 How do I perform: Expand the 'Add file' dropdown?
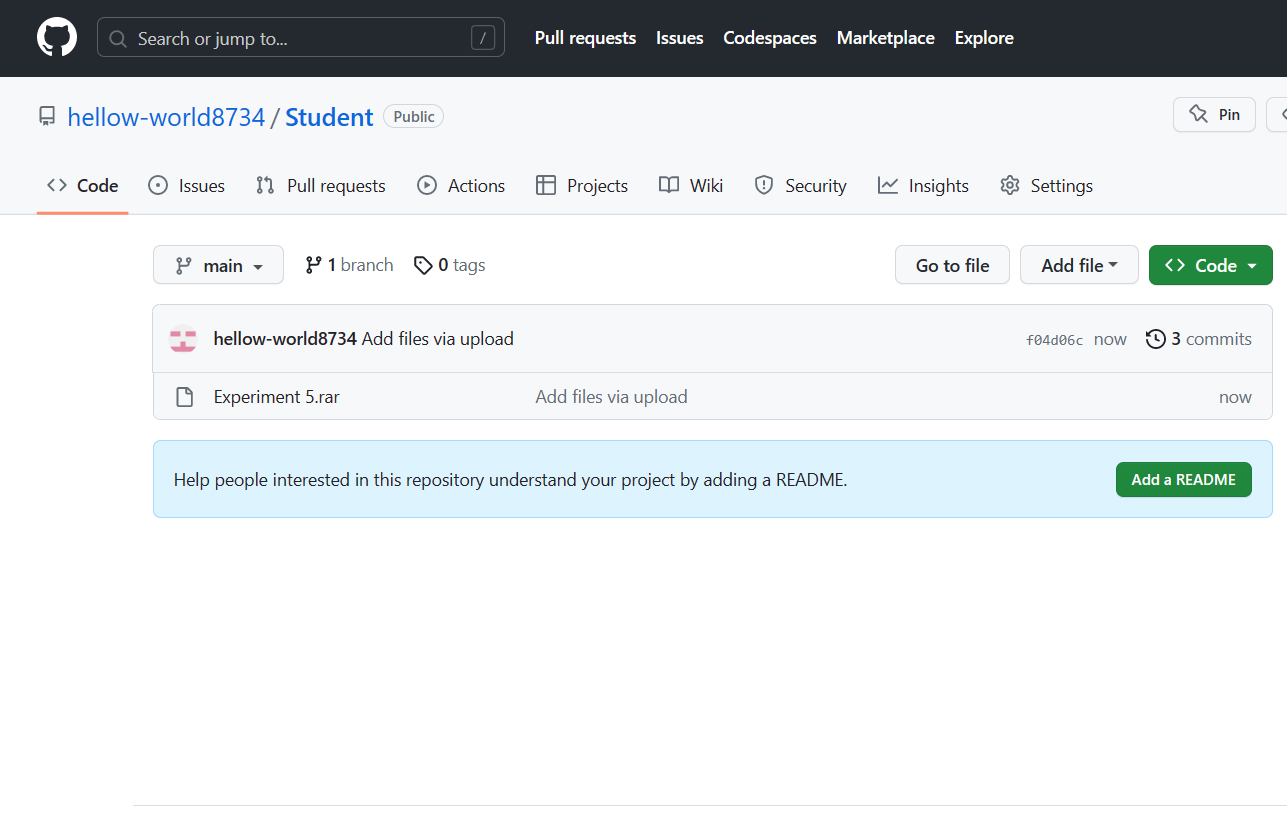point(1079,265)
